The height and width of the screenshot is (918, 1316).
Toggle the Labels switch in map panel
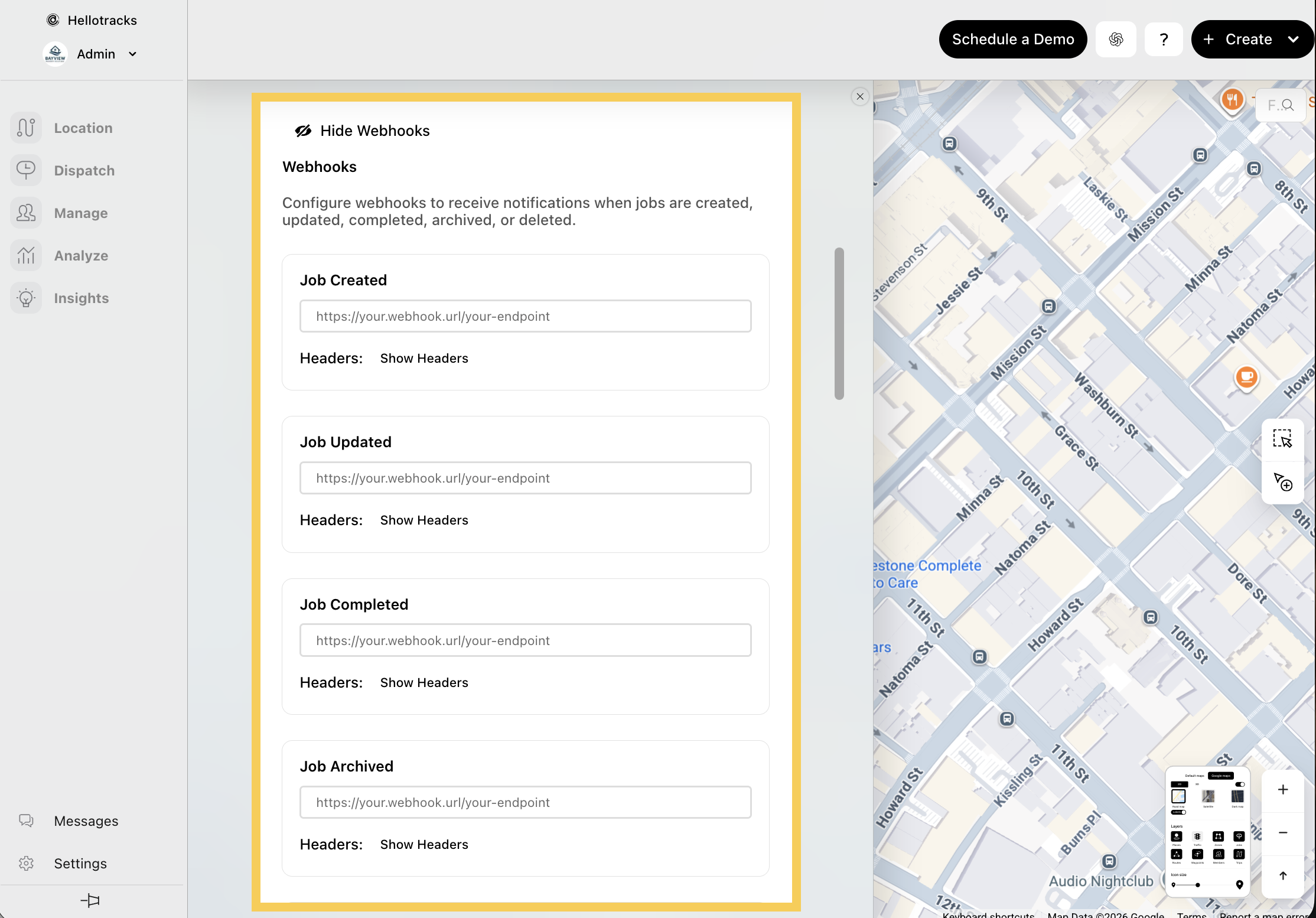pyautogui.click(x=1178, y=812)
